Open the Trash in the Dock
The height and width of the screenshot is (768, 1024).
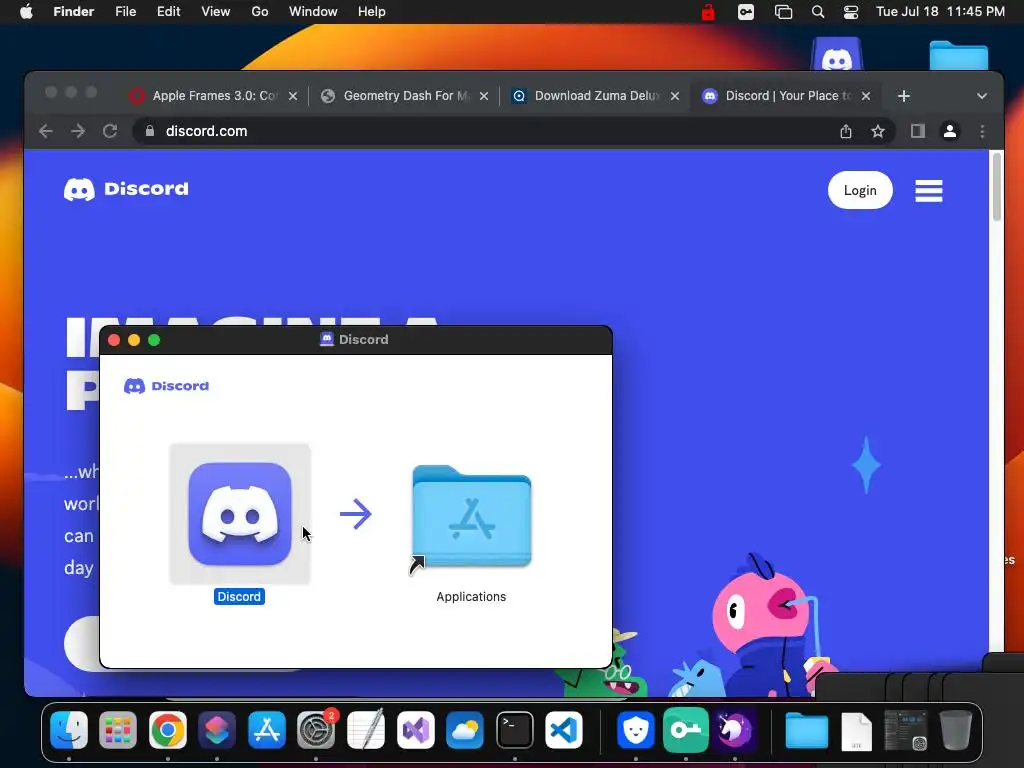pos(955,730)
